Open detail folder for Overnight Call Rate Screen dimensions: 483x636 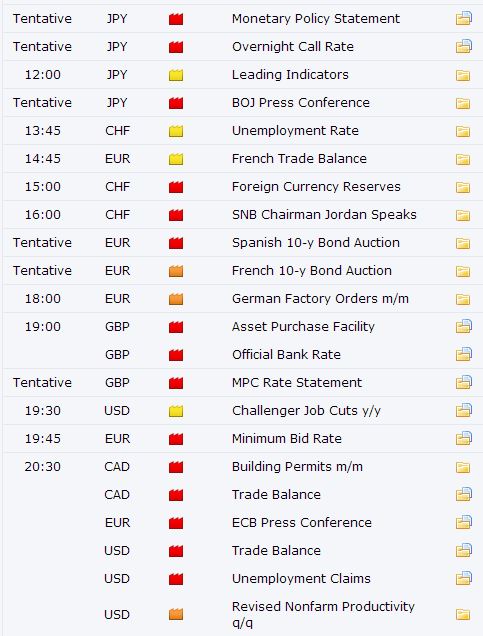pos(464,47)
